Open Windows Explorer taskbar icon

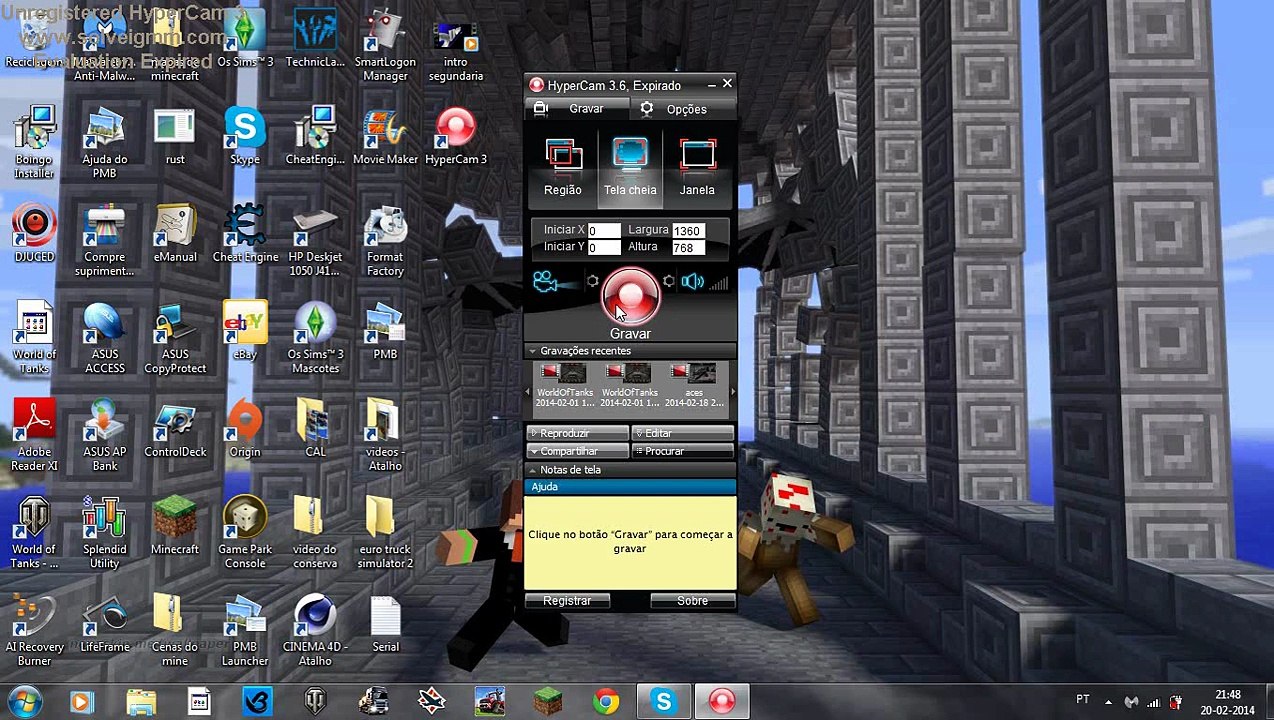click(141, 702)
